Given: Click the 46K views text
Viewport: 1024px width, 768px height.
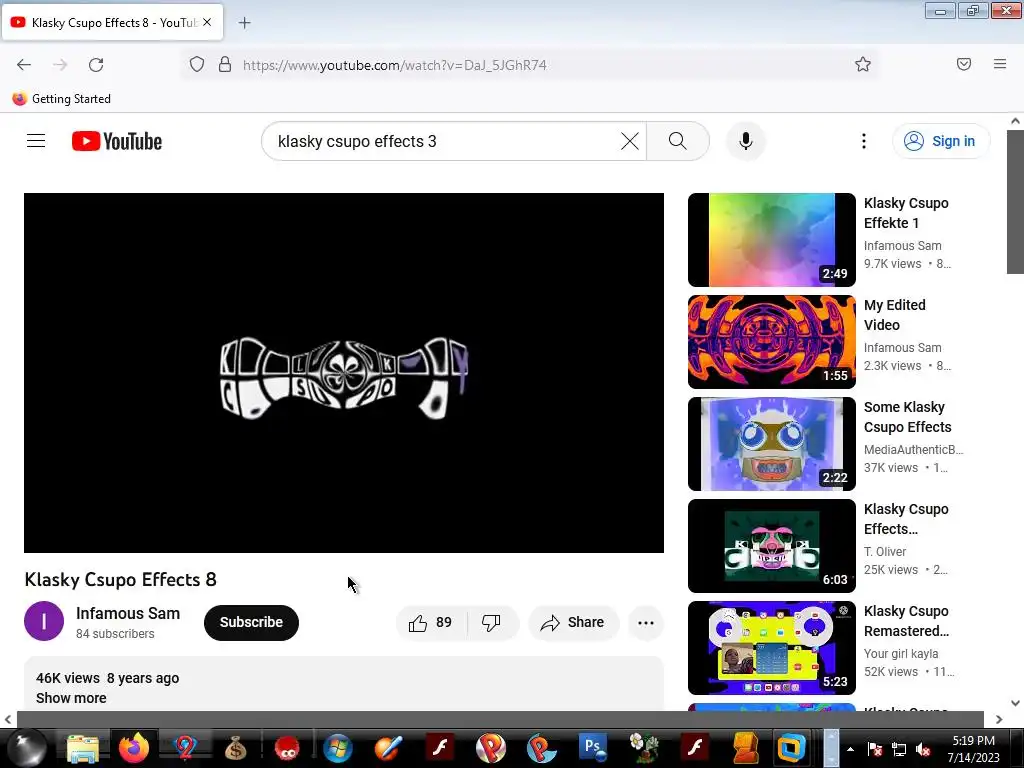Looking at the screenshot, I should (x=68, y=678).
